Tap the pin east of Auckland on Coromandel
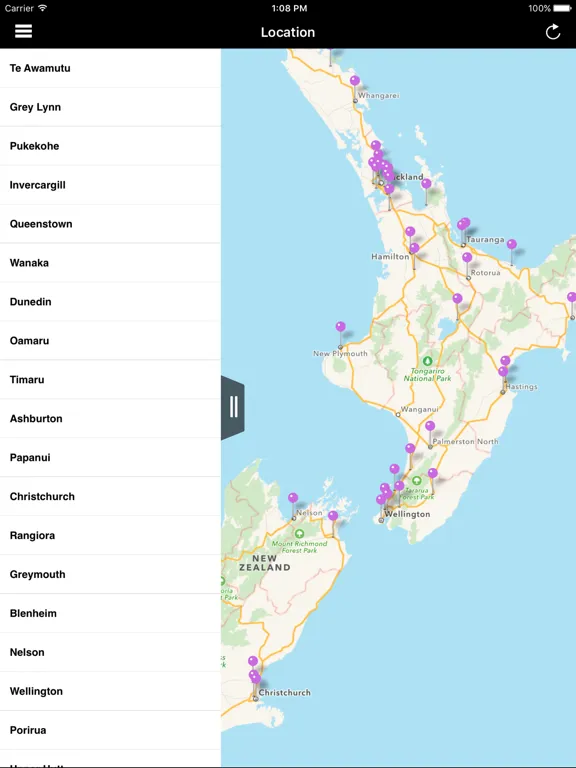 pyautogui.click(x=427, y=184)
